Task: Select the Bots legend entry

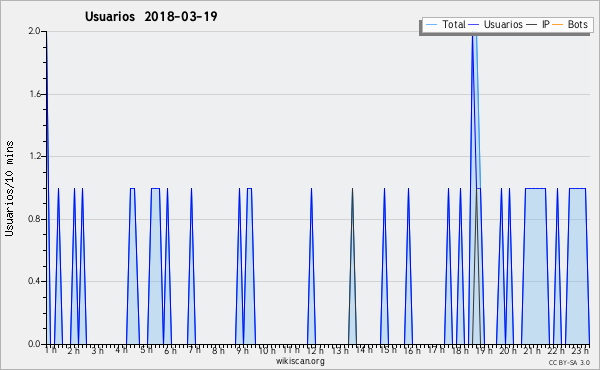Action: click(570, 24)
